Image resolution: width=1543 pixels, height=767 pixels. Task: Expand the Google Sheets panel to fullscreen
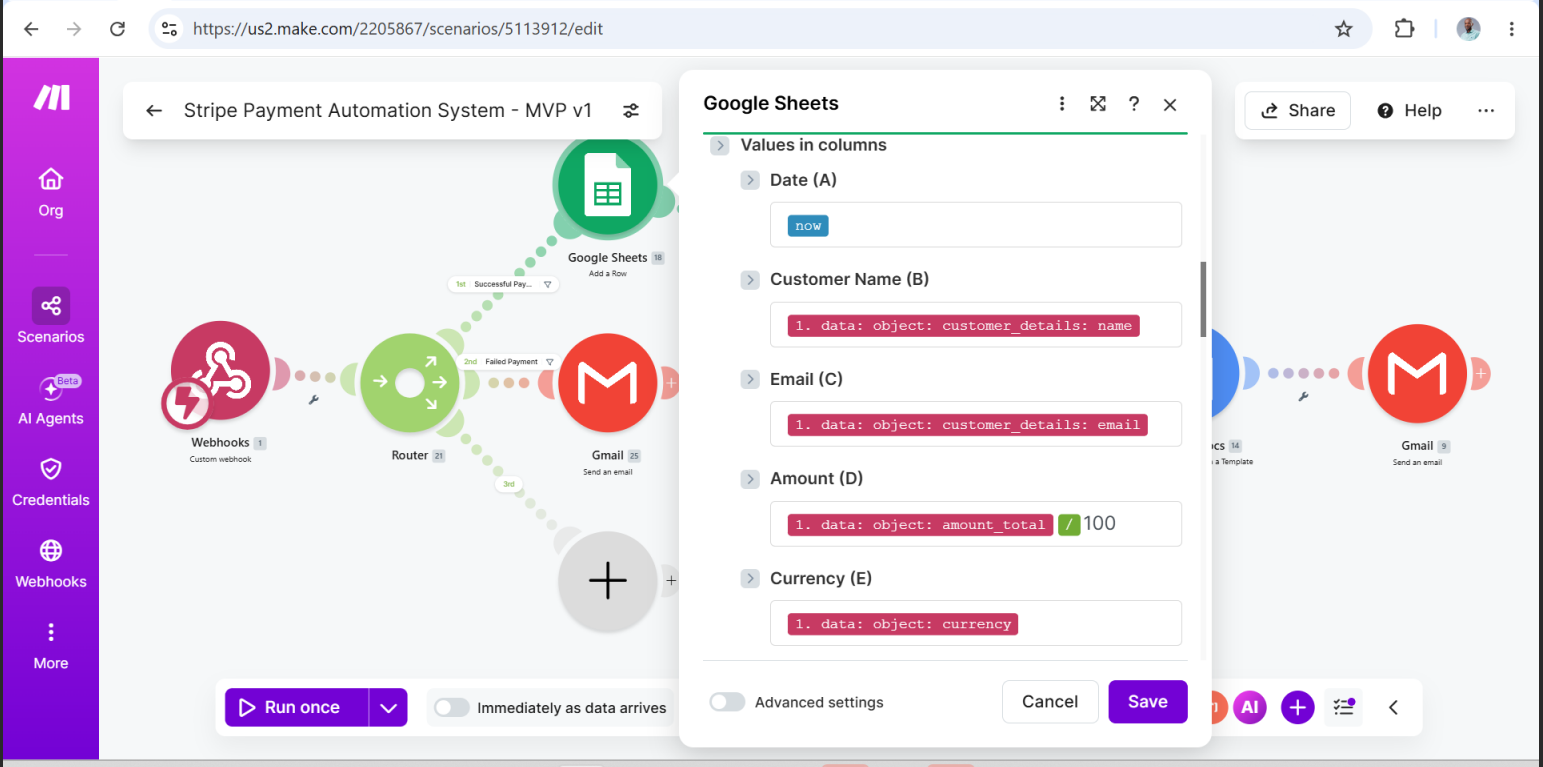coord(1098,104)
